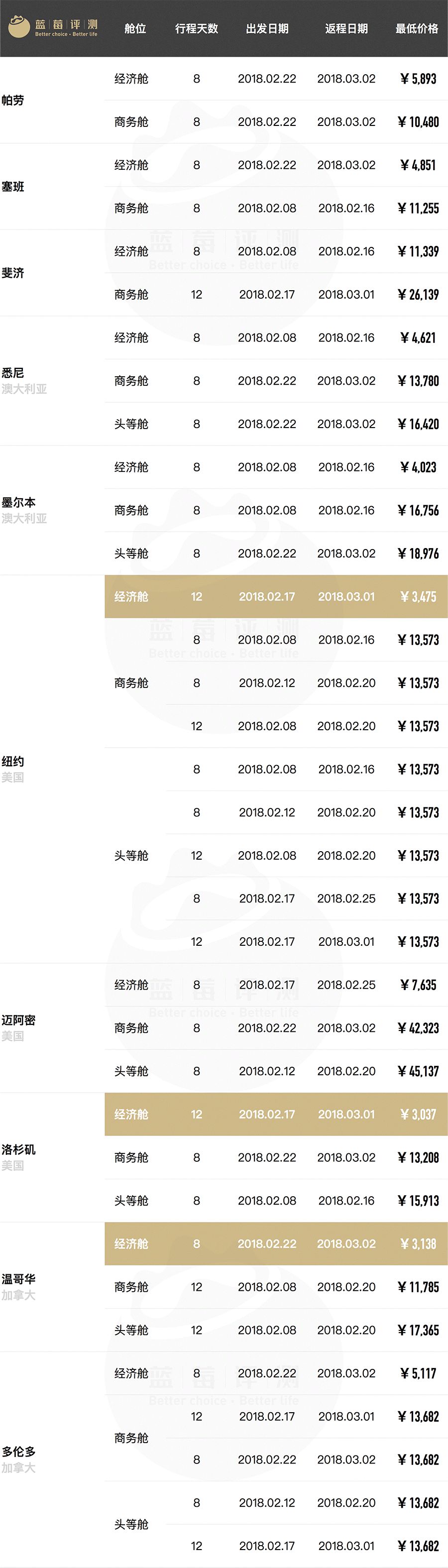Viewport: 448px width, 1568px height.
Task: Click price ¥11,255 for 塞班 business
Action: pyautogui.click(x=418, y=208)
